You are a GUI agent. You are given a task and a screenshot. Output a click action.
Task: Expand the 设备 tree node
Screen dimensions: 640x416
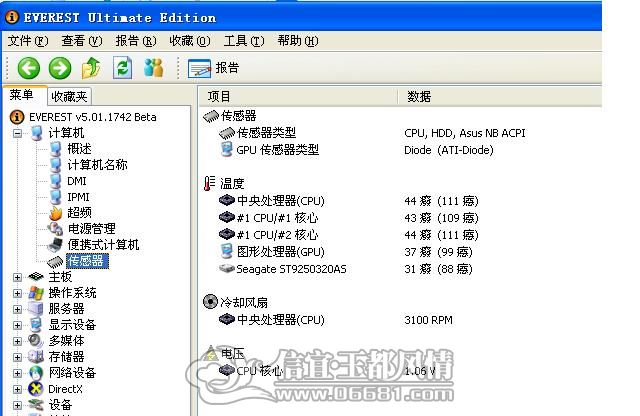(x=17, y=405)
